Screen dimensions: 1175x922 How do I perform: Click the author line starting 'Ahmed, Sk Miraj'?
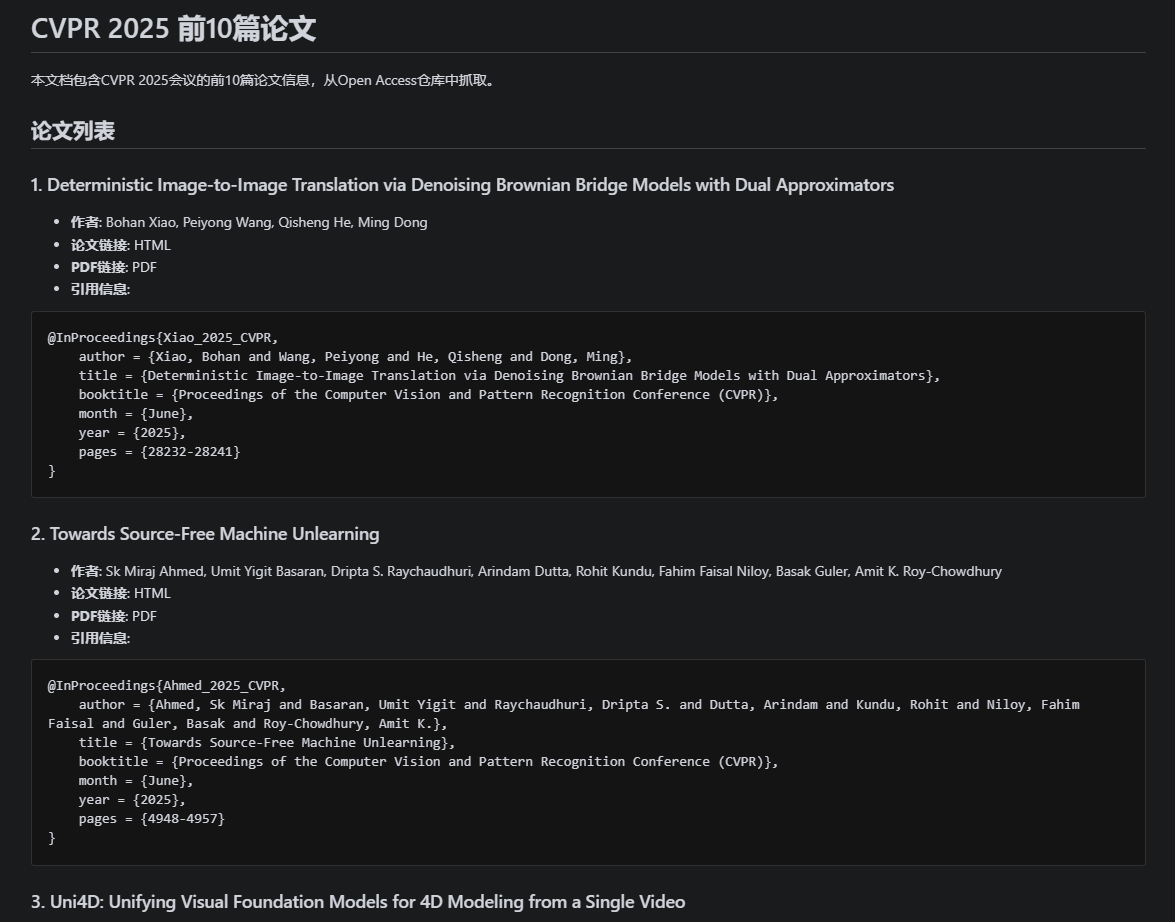click(x=564, y=714)
